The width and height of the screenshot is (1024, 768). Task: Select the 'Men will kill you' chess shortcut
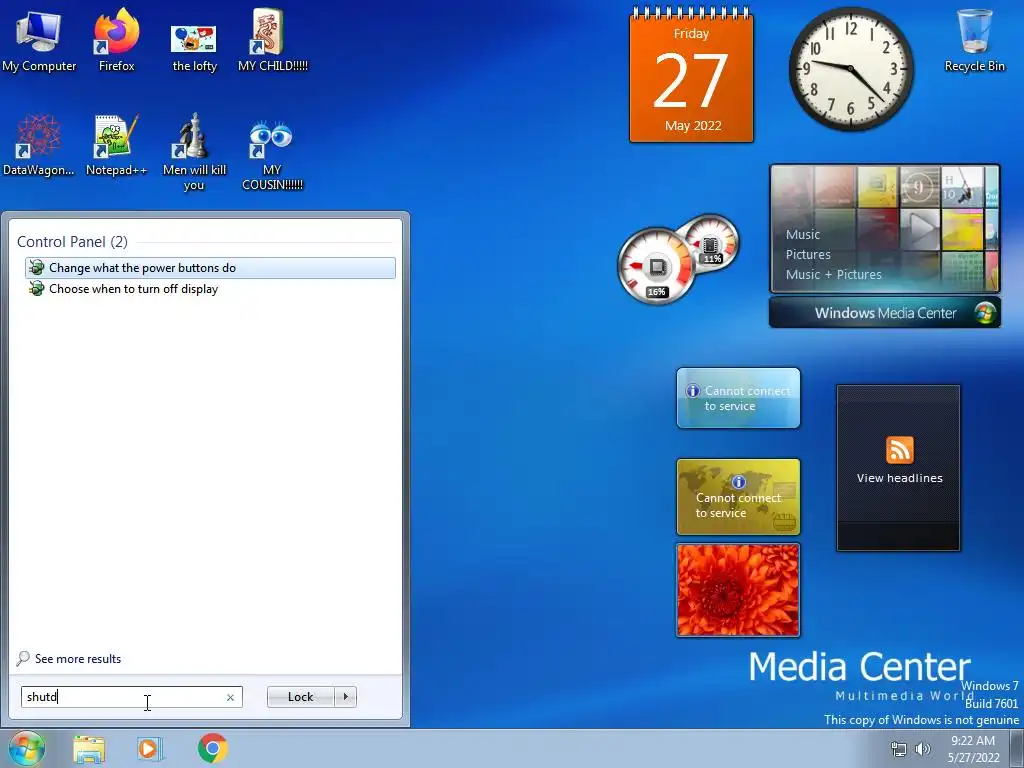[x=194, y=152]
